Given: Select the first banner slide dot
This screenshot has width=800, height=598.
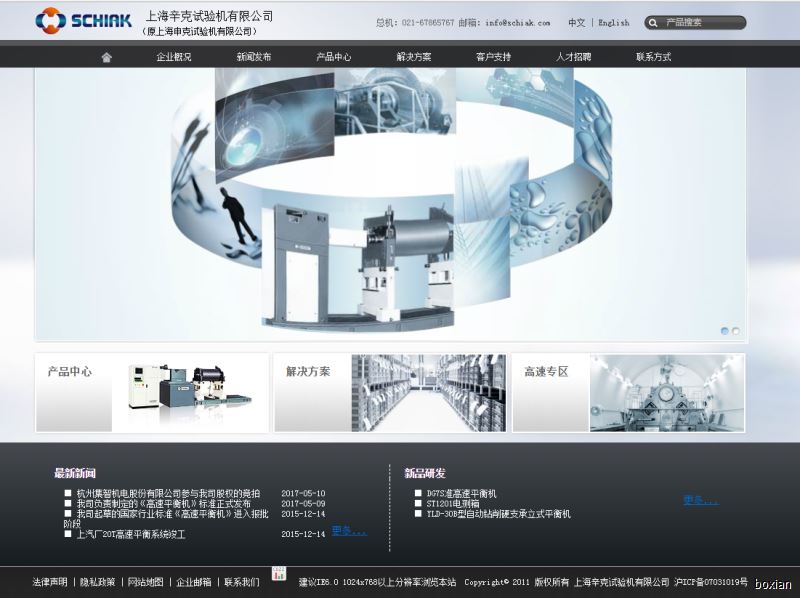Looking at the screenshot, I should click(x=725, y=331).
